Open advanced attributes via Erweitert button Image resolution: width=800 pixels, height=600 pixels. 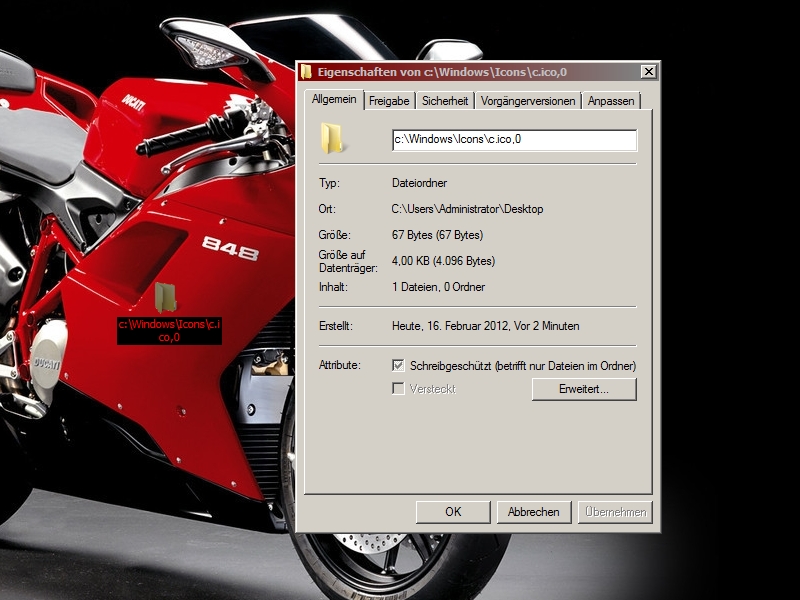tap(584, 389)
